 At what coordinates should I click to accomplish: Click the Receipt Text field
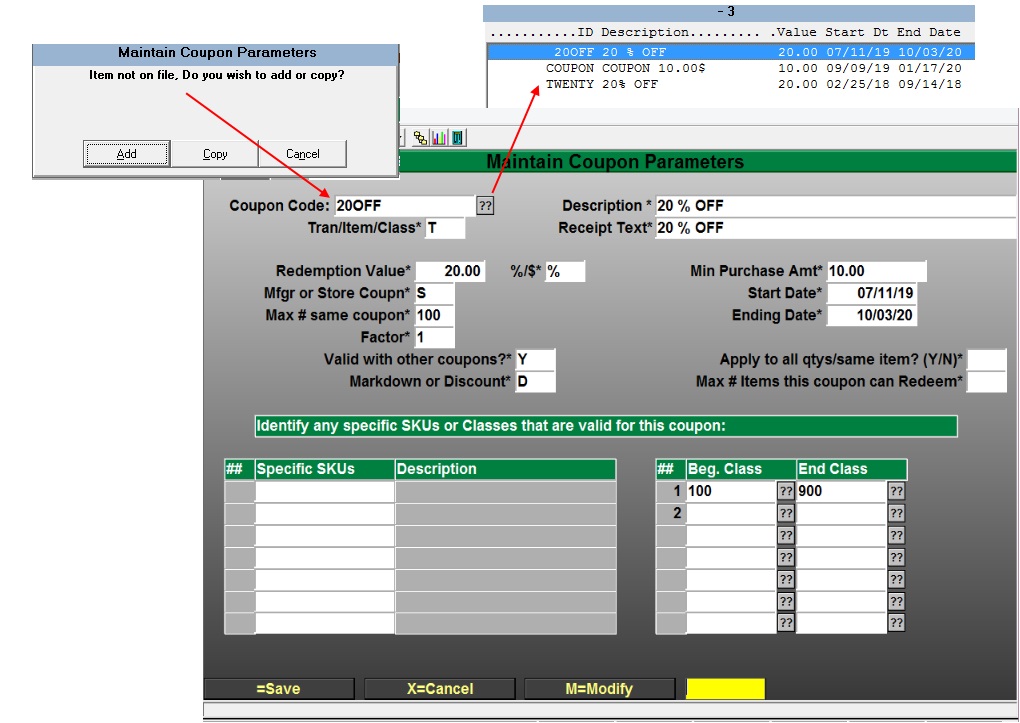coord(835,228)
